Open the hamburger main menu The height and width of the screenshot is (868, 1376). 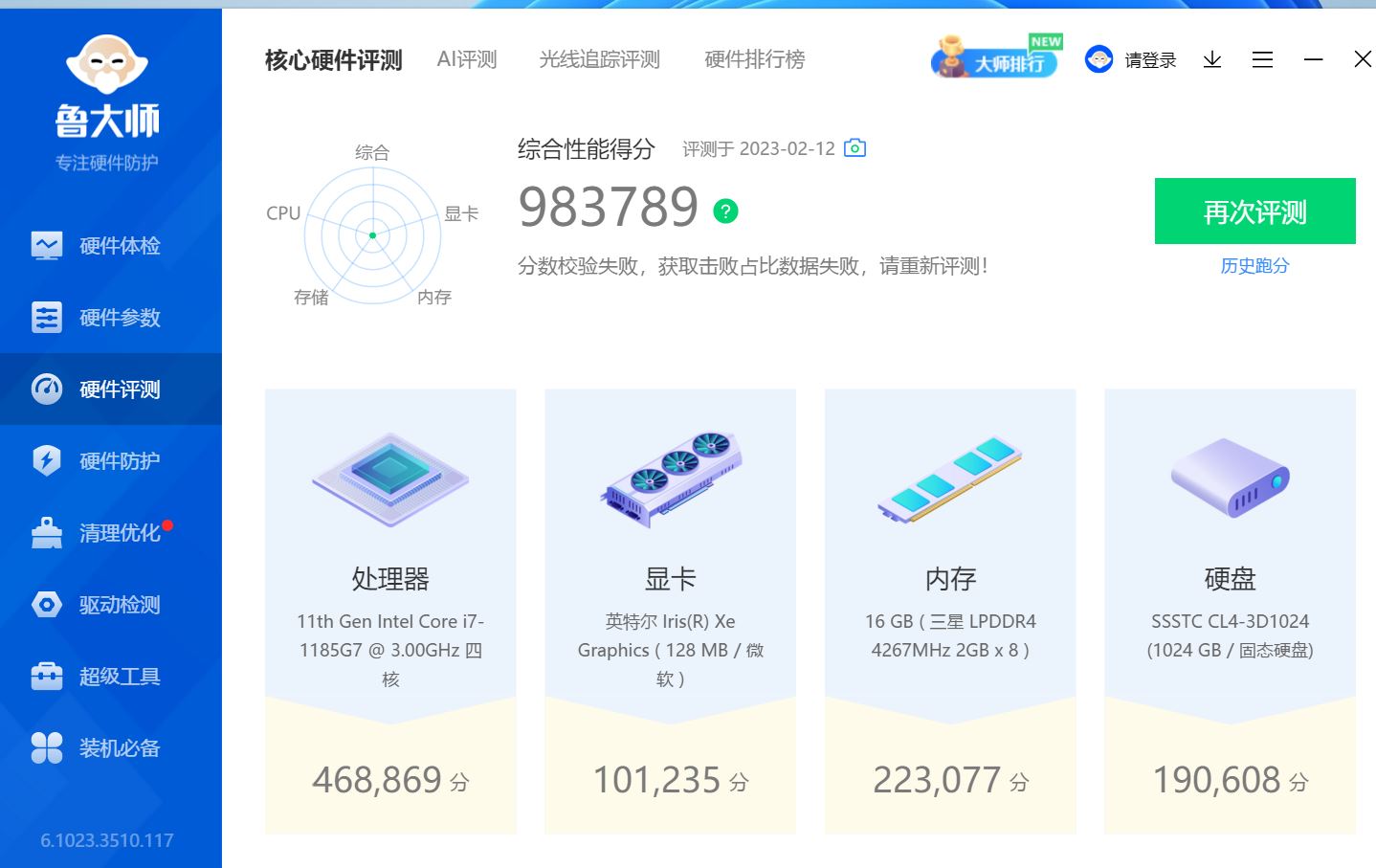(1262, 59)
